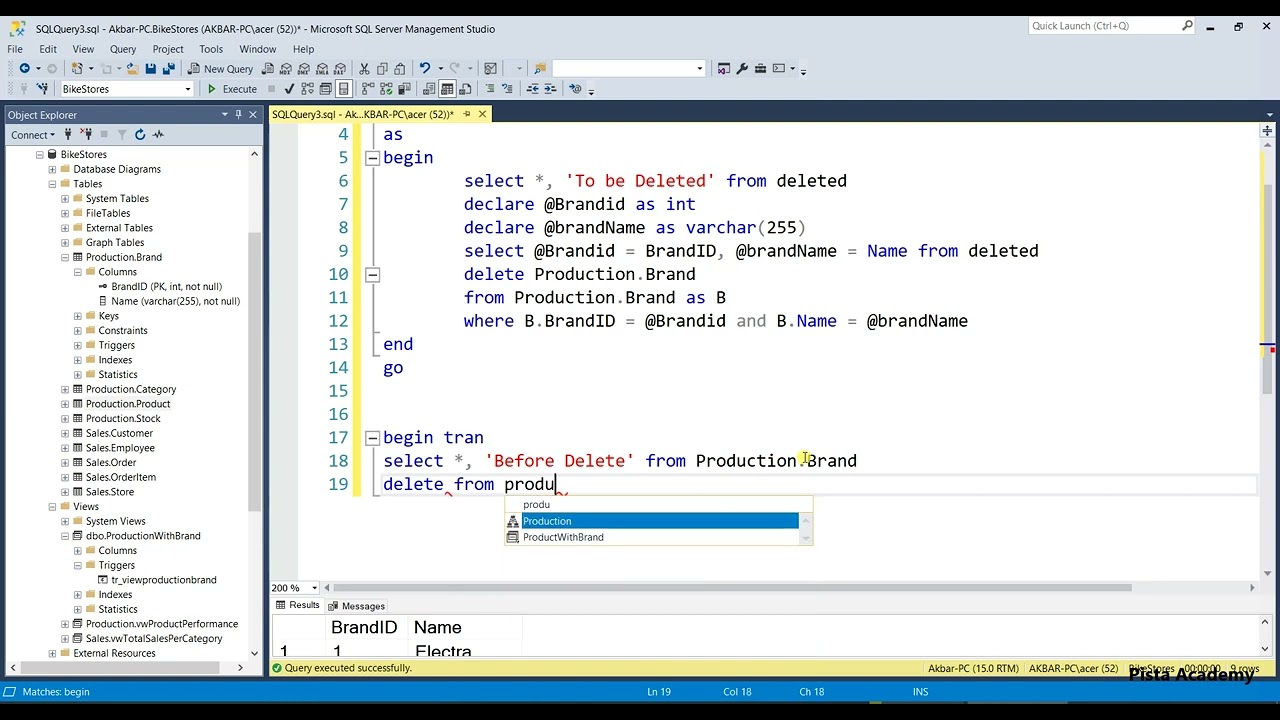Screen dimensions: 1280x720
Task: Click the Activity Monitor icon in Object Explorer
Action: click(x=158, y=135)
